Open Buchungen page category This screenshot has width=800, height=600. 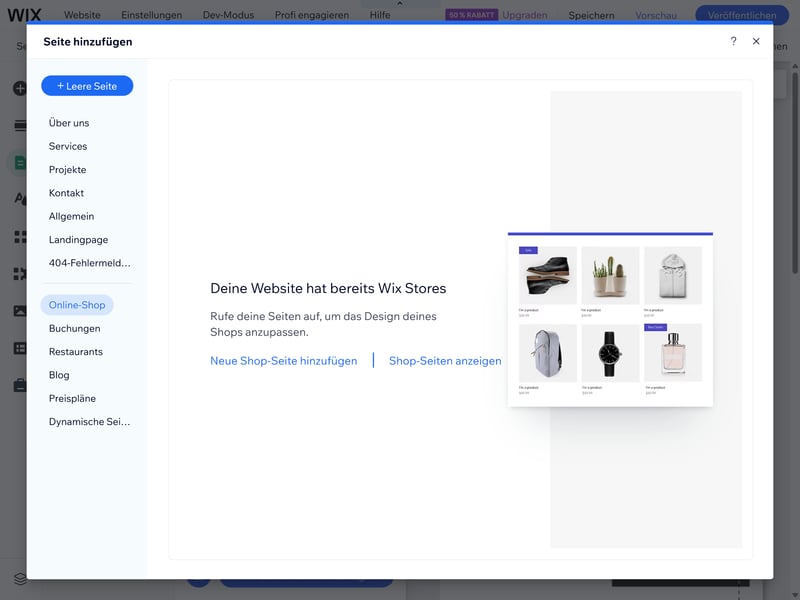point(75,328)
